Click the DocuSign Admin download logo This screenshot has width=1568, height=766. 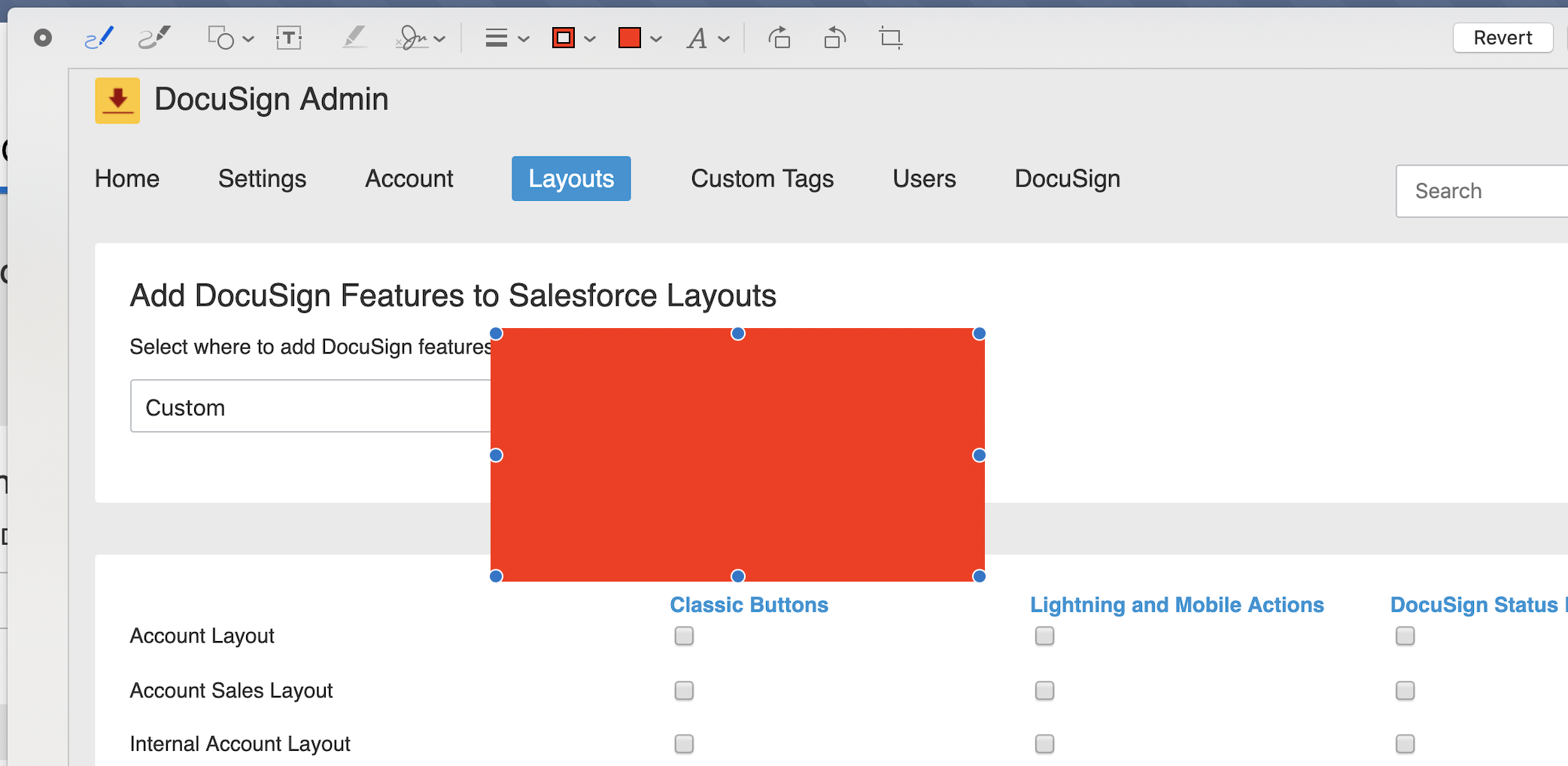[x=117, y=100]
